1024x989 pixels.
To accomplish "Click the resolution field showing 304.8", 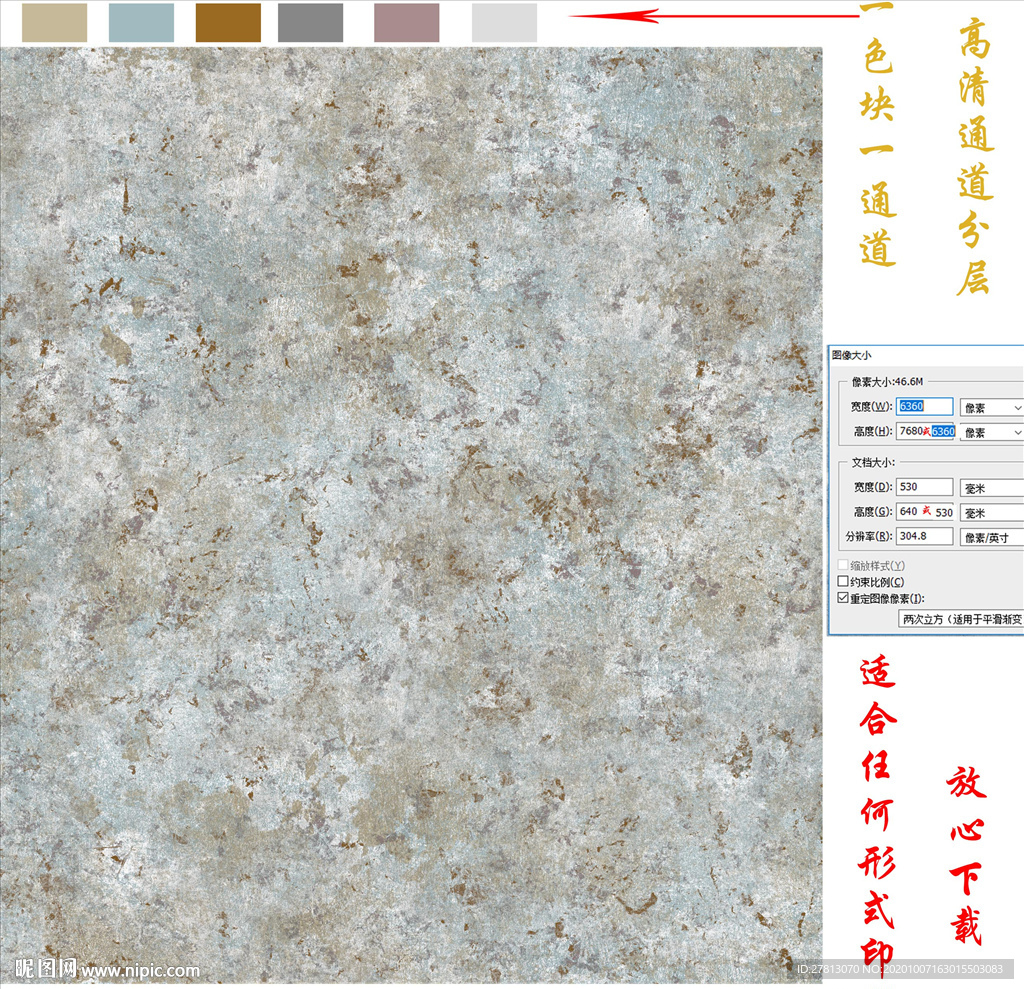I will click(925, 536).
